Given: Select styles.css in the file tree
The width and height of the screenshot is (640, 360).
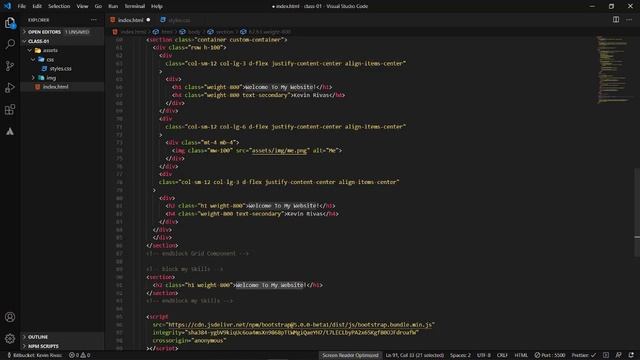Looking at the screenshot, I should (60, 69).
